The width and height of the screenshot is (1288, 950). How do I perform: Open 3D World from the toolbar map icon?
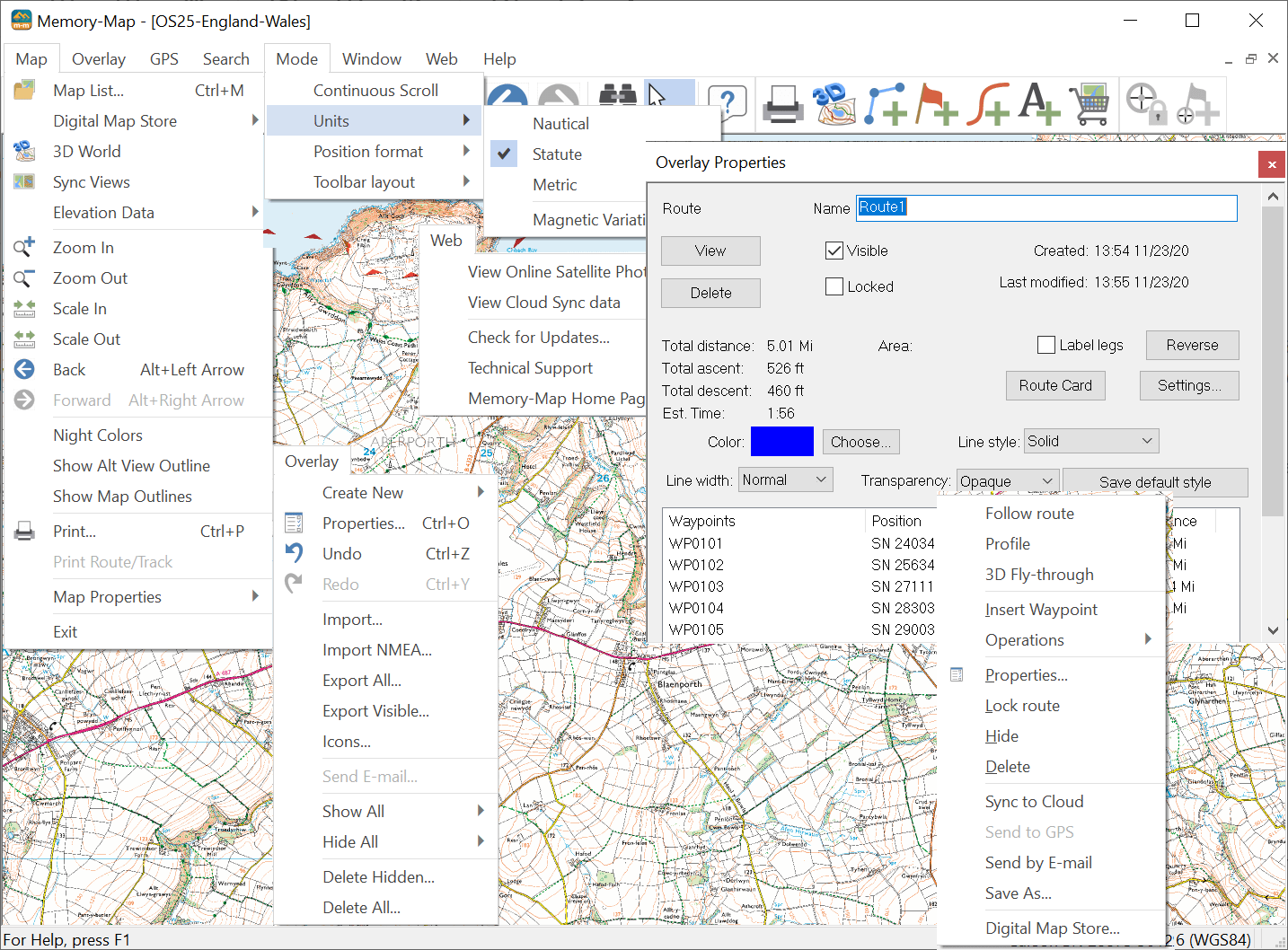click(834, 104)
